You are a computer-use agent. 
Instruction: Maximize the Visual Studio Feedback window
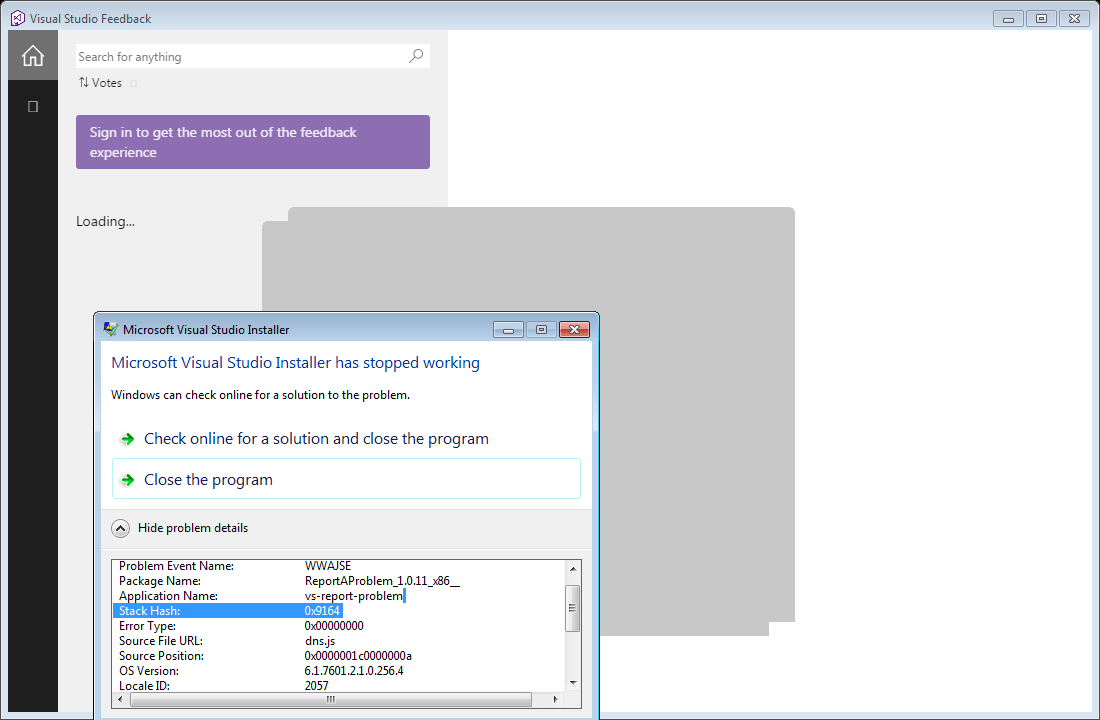coord(1041,19)
